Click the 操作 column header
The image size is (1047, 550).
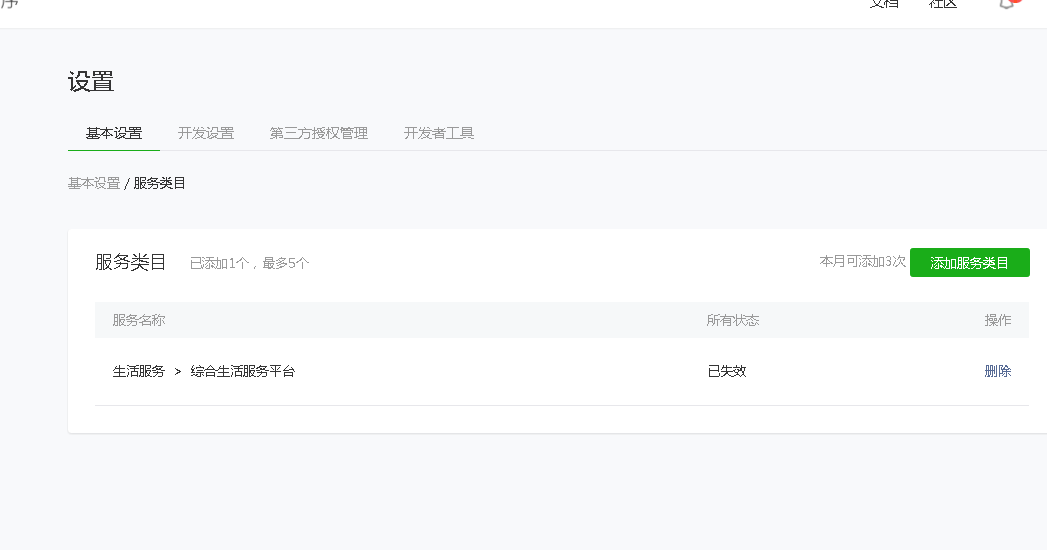pyautogui.click(x=998, y=320)
